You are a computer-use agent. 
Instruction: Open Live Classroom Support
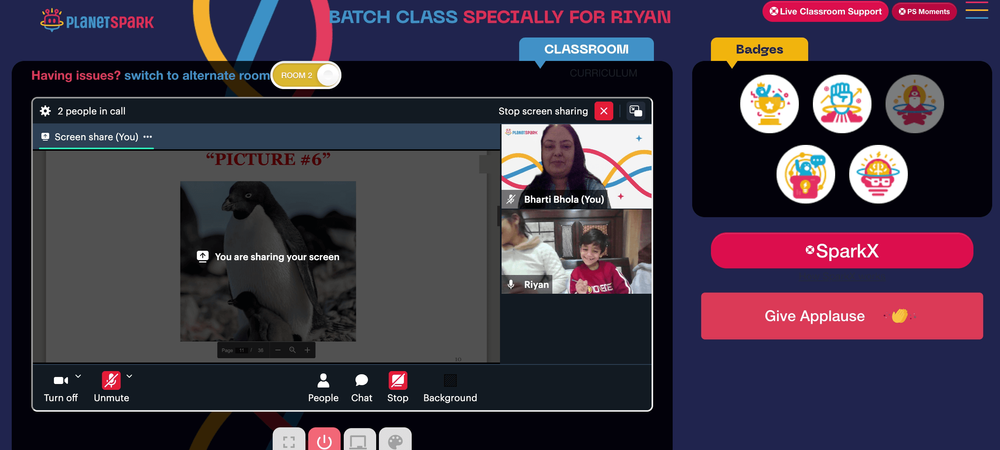pos(825,11)
